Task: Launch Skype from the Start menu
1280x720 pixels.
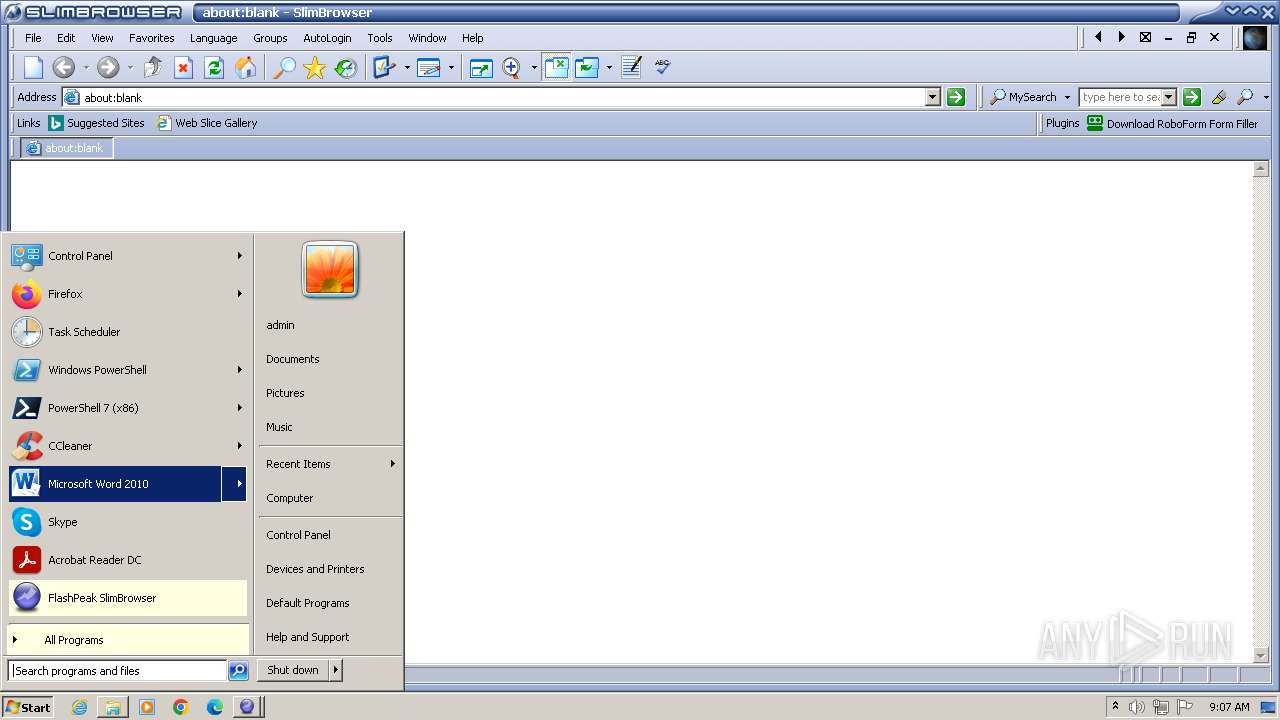Action: [x=127, y=522]
